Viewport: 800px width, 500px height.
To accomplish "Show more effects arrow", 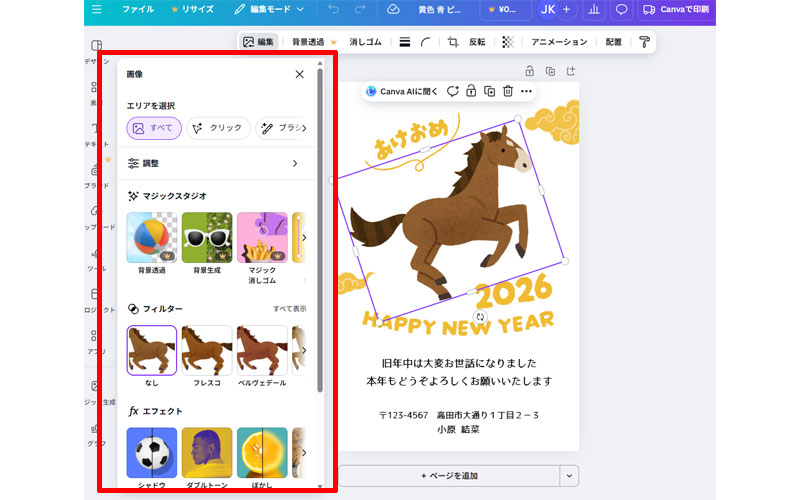I will pos(304,453).
